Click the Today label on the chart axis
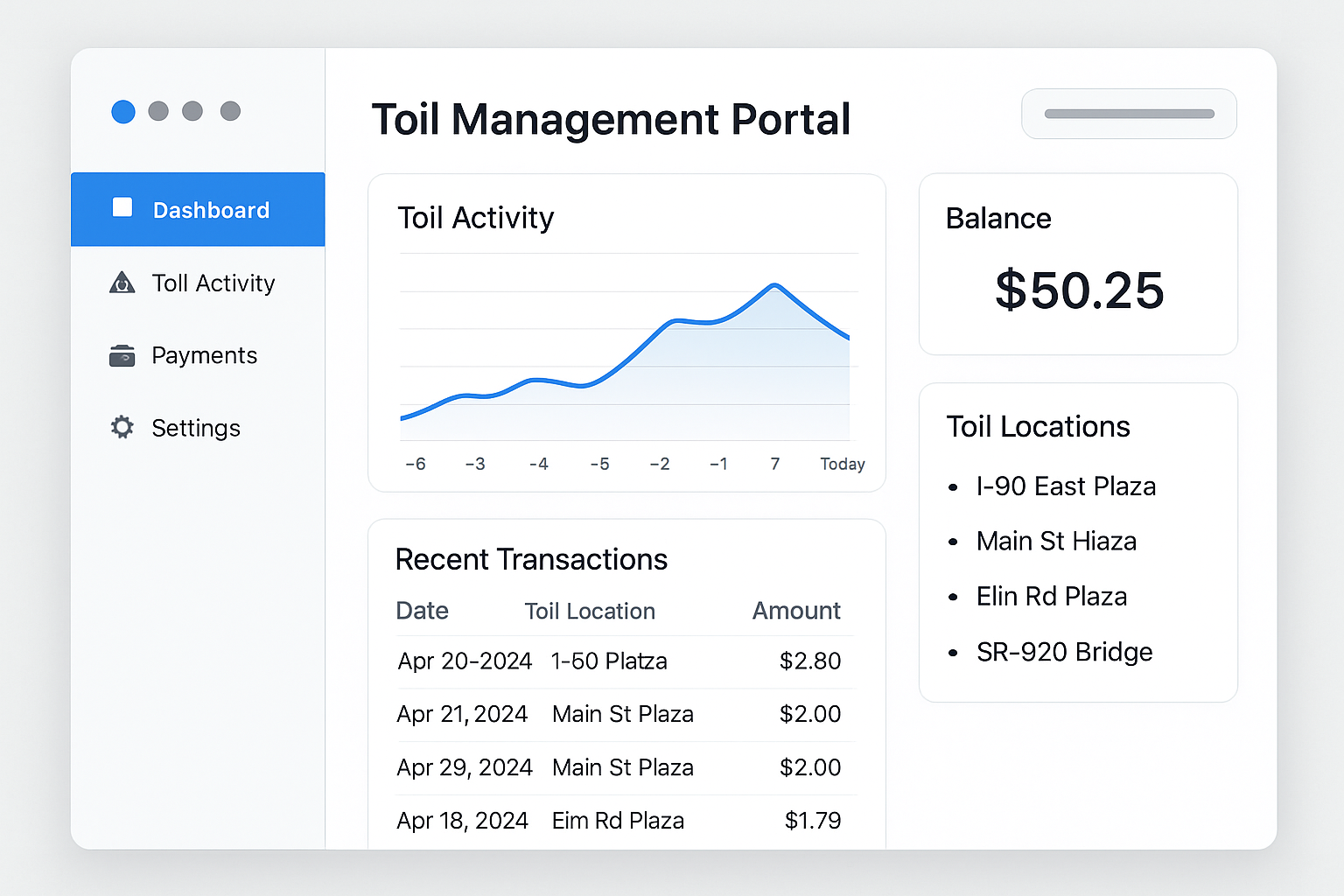This screenshot has width=1344, height=896. click(x=842, y=464)
